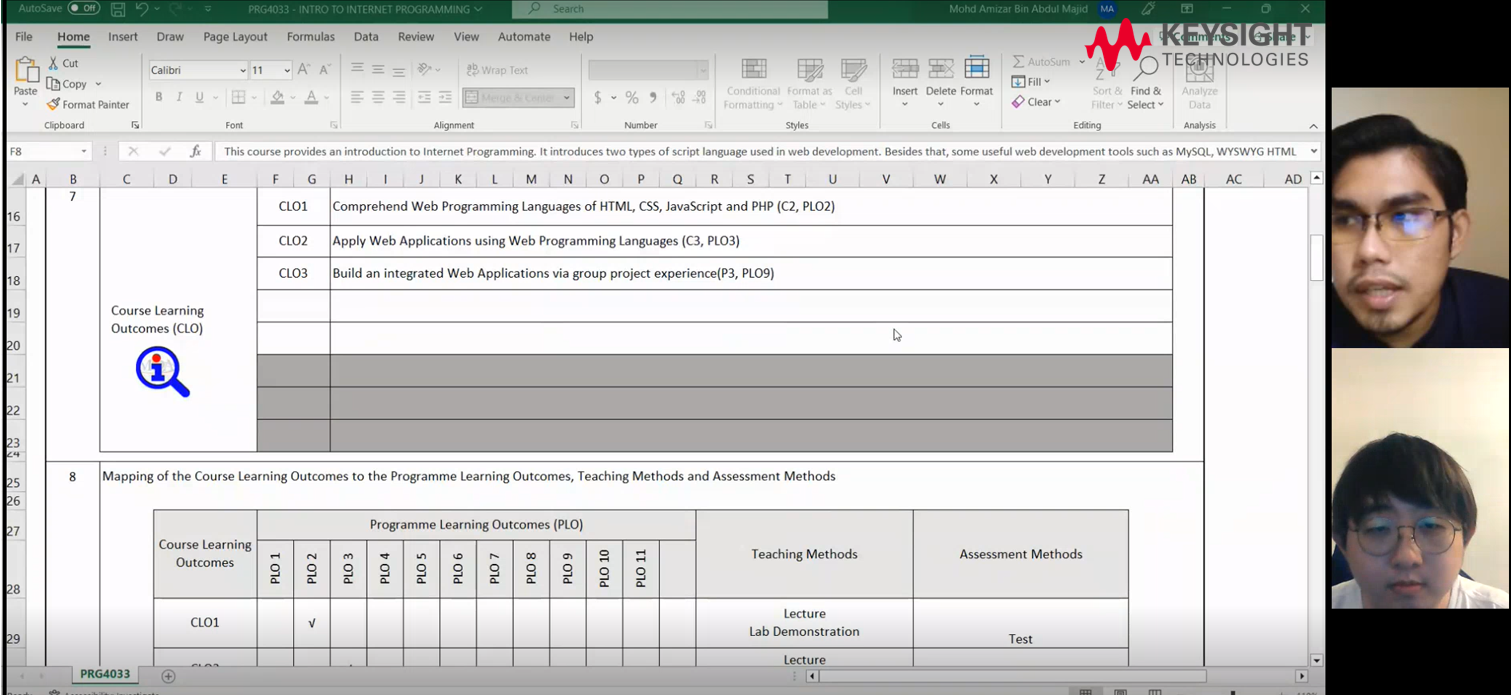Toggle Italic formatting
The height and width of the screenshot is (695, 1511).
coord(179,97)
